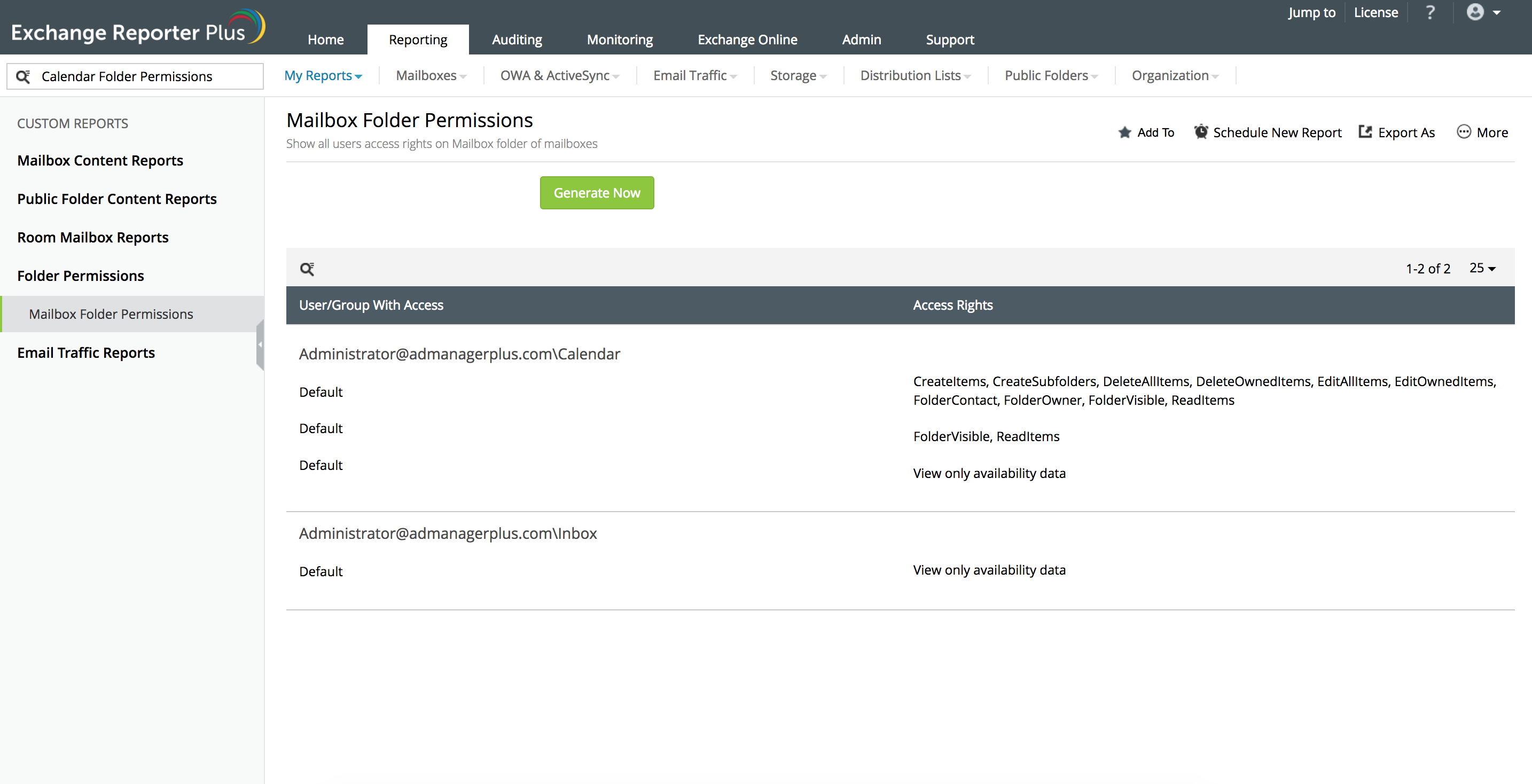Select Mailbox Folder Permissions sidebar item
Image resolution: width=1532 pixels, height=784 pixels.
tap(111, 314)
